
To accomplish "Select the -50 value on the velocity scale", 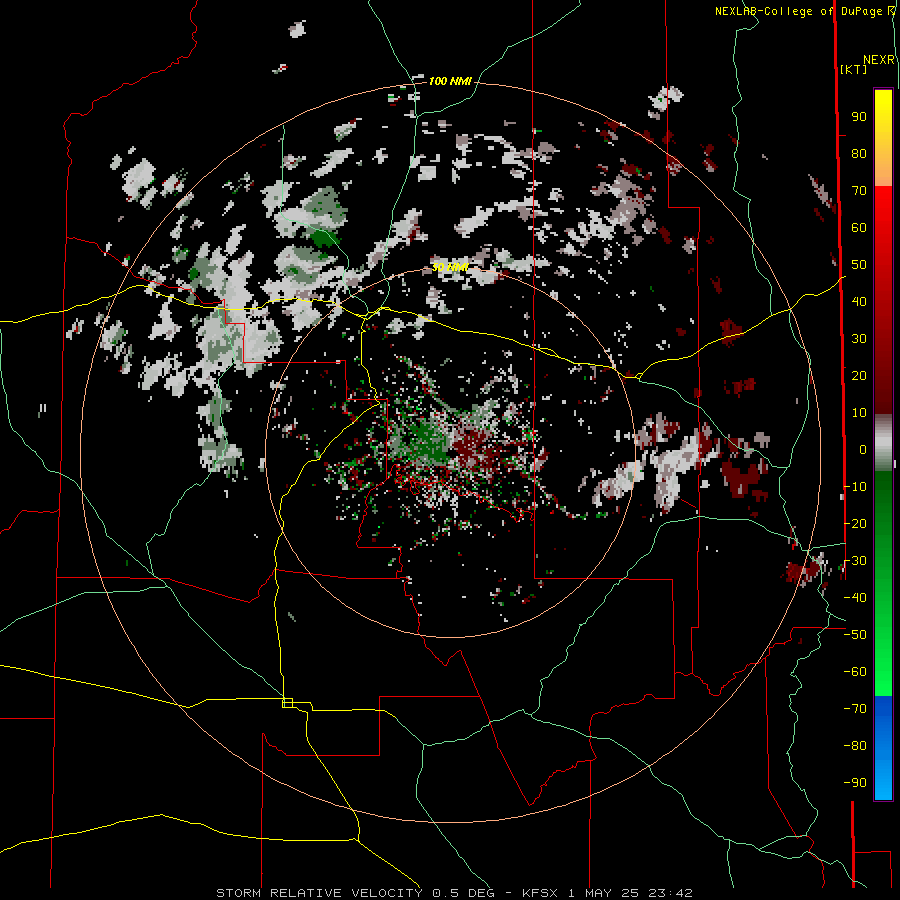I will coord(855,635).
